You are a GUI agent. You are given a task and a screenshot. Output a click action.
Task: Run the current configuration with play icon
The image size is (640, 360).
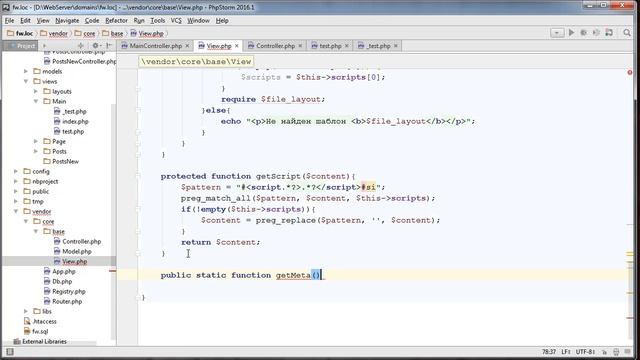[x=571, y=33]
